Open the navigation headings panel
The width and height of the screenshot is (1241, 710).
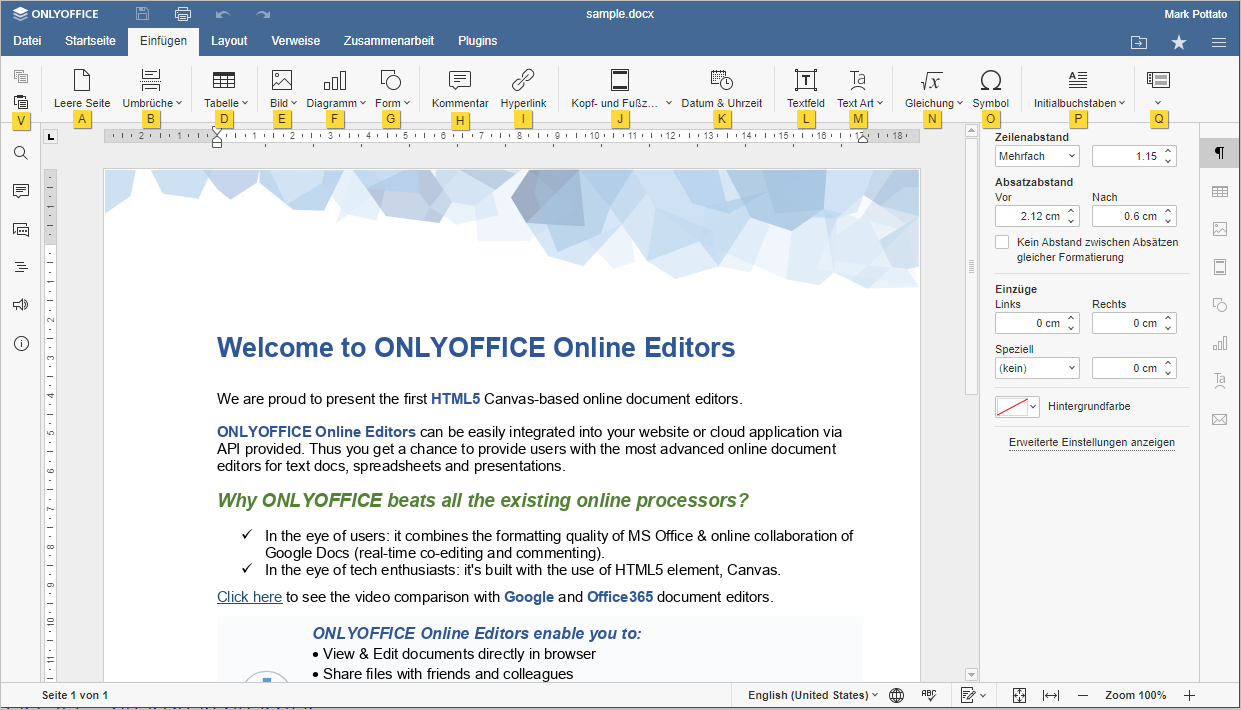(x=21, y=267)
